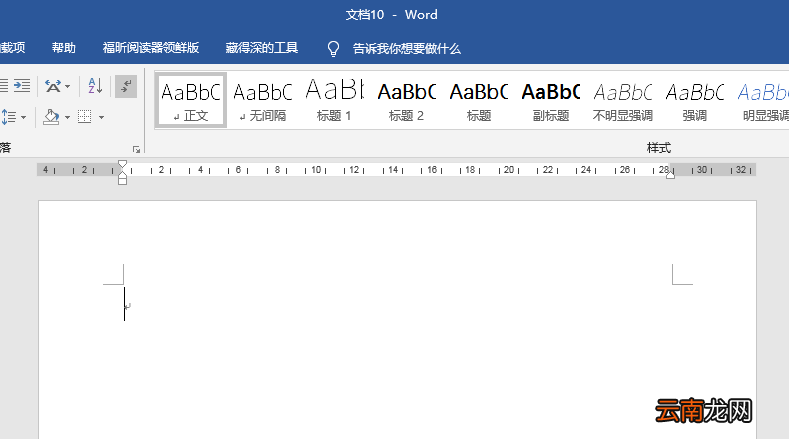Screen dimensions: 789x439
Task: Open the Asian layout dropdown arrow
Action: point(67,87)
